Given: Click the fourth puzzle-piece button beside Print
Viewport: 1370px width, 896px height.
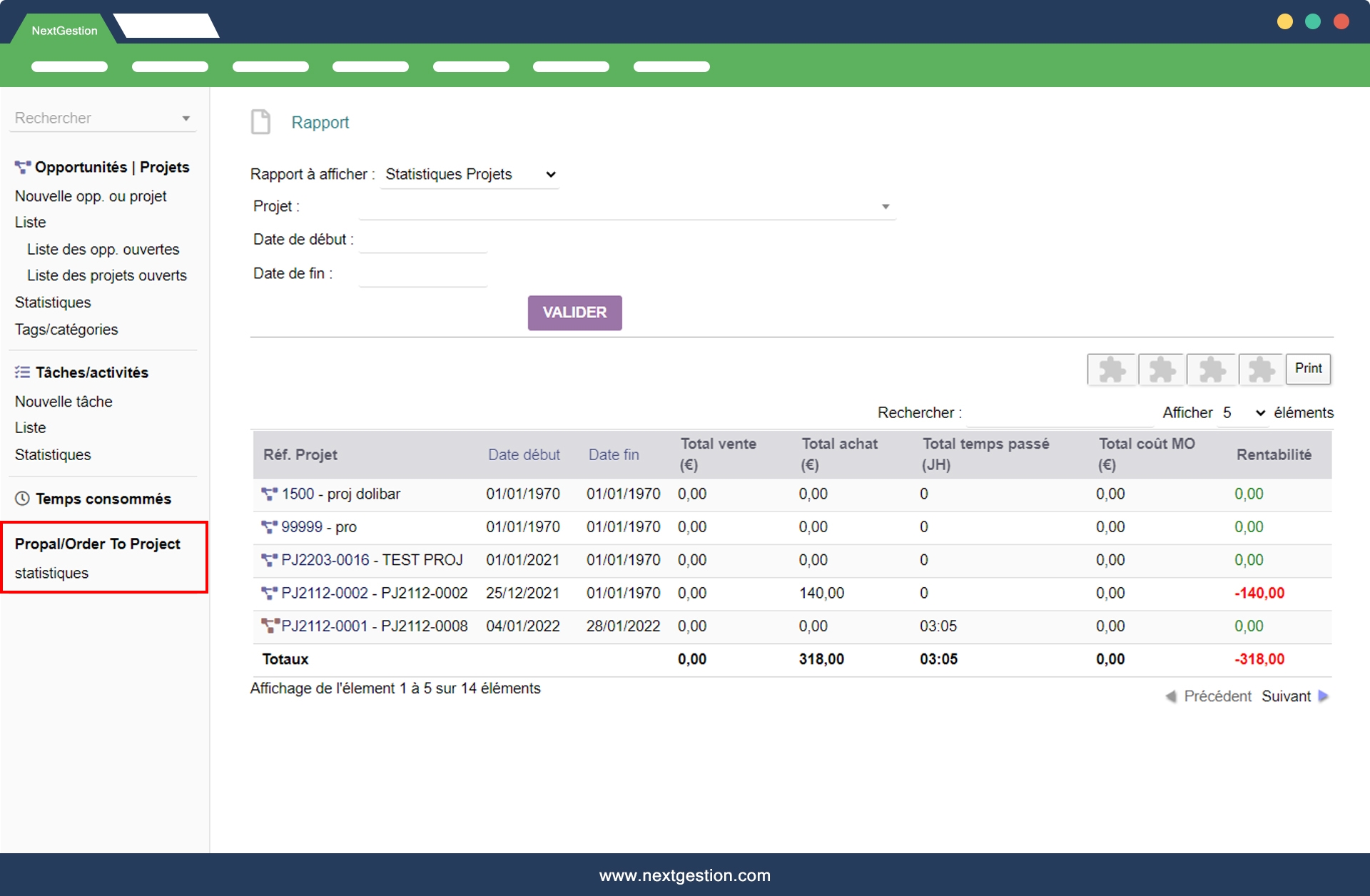Looking at the screenshot, I should coord(1261,370).
